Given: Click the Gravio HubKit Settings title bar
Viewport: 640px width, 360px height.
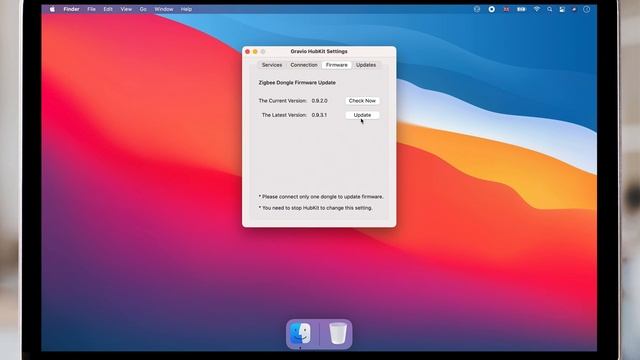Looking at the screenshot, I should 319,51.
